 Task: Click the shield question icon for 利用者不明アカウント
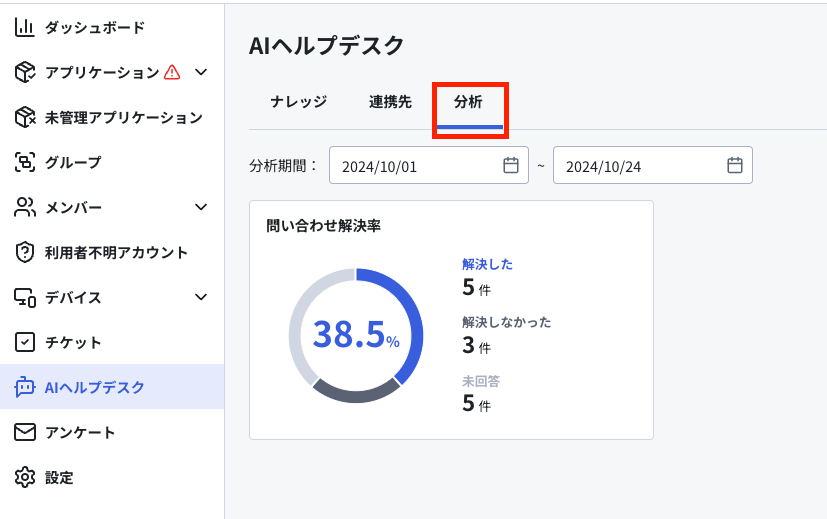click(24, 253)
